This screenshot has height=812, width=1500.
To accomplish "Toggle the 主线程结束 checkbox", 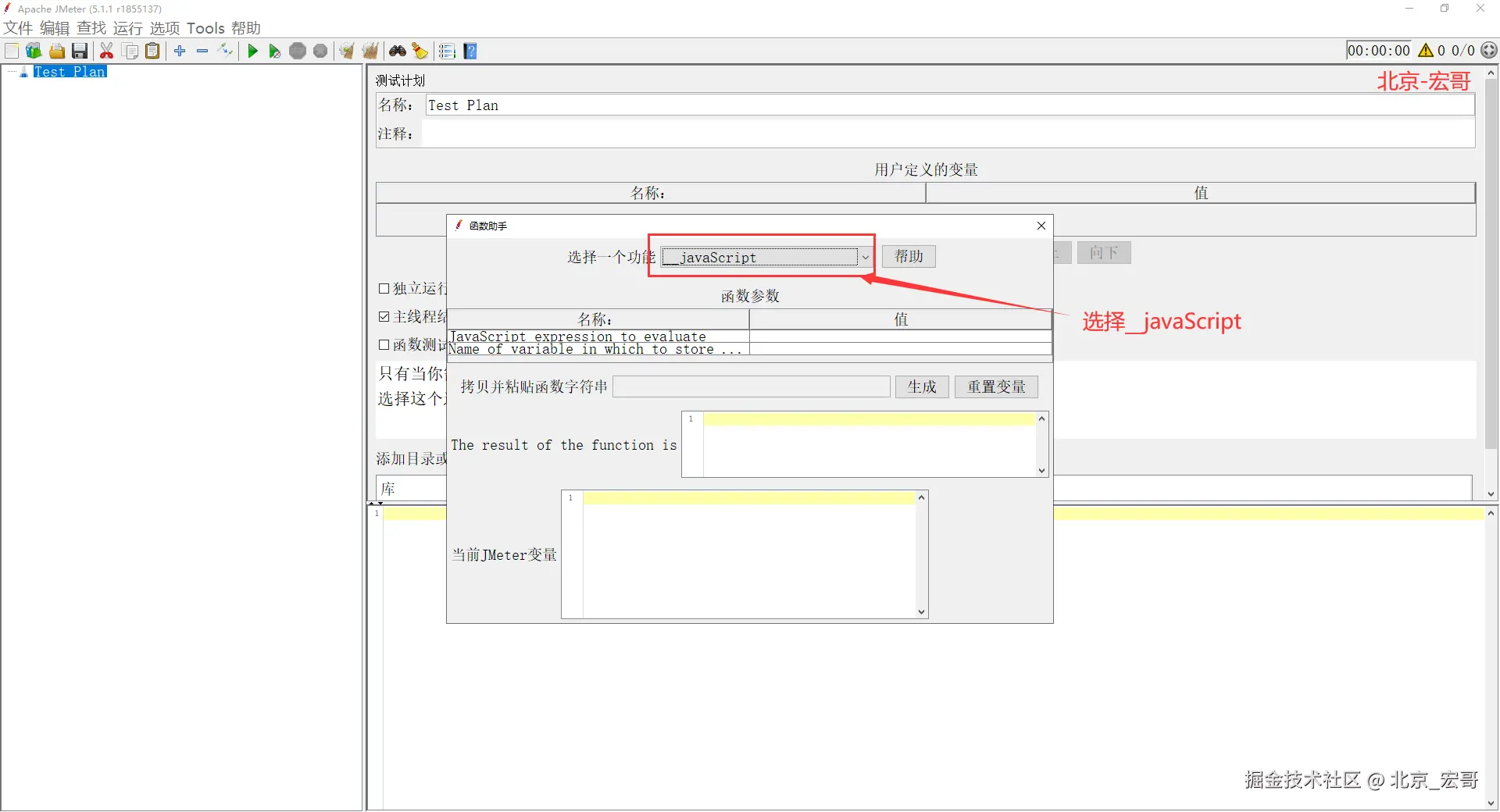I will point(384,317).
